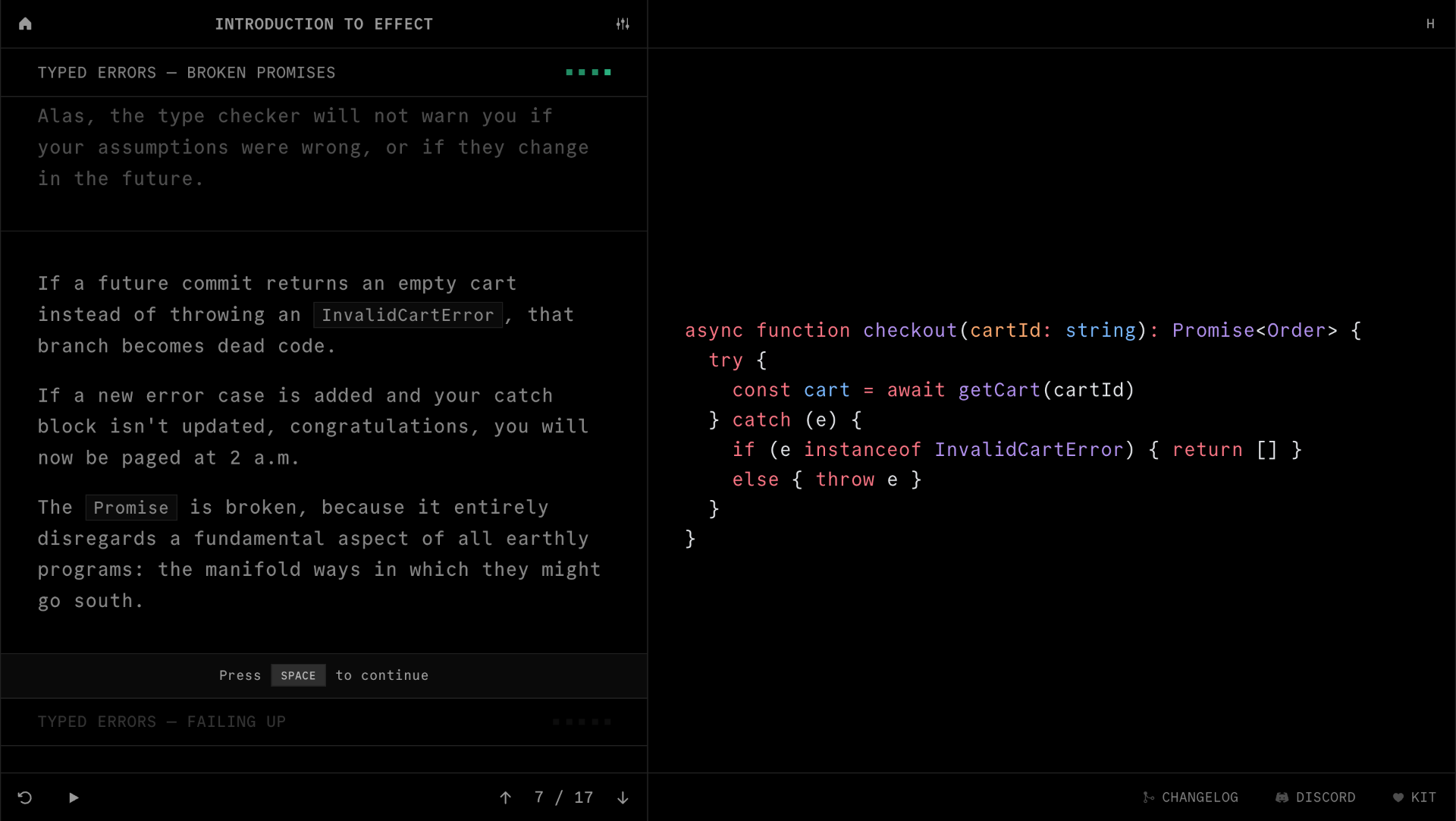Click the SPACE key button to continue

coord(298,675)
